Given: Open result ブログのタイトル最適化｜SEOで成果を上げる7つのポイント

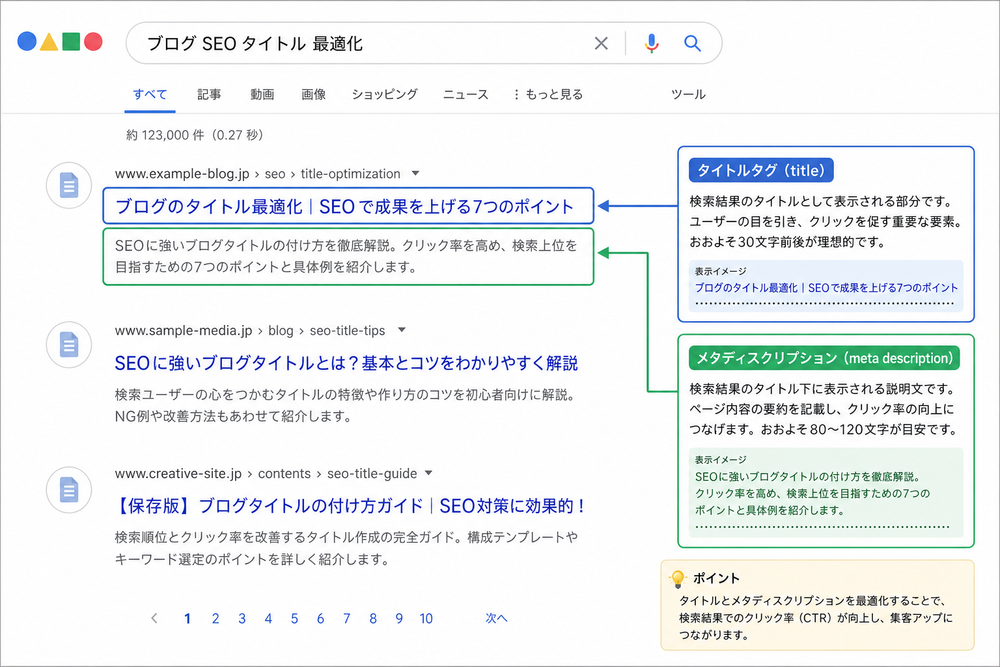Looking at the screenshot, I should (344, 207).
